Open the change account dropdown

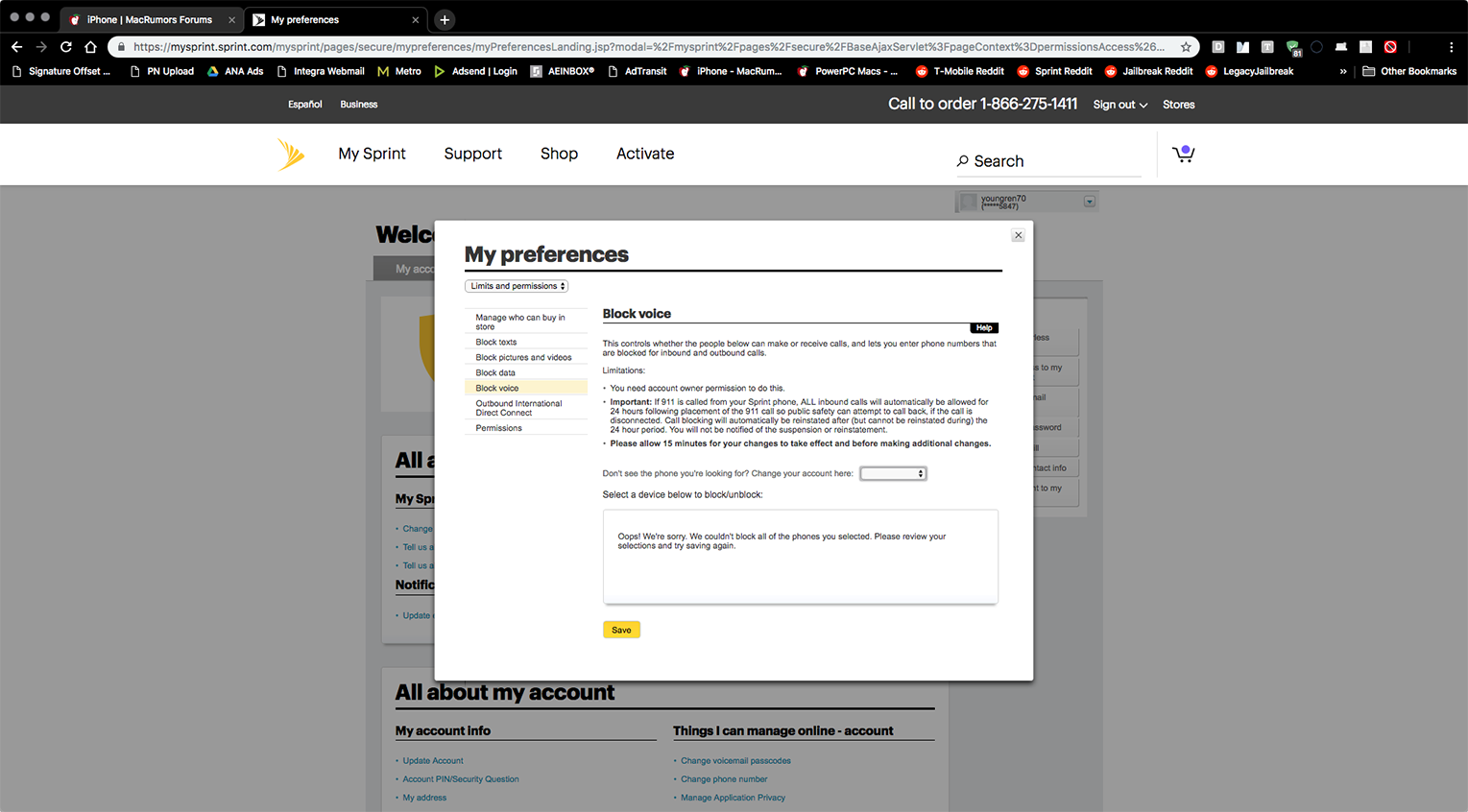[893, 473]
